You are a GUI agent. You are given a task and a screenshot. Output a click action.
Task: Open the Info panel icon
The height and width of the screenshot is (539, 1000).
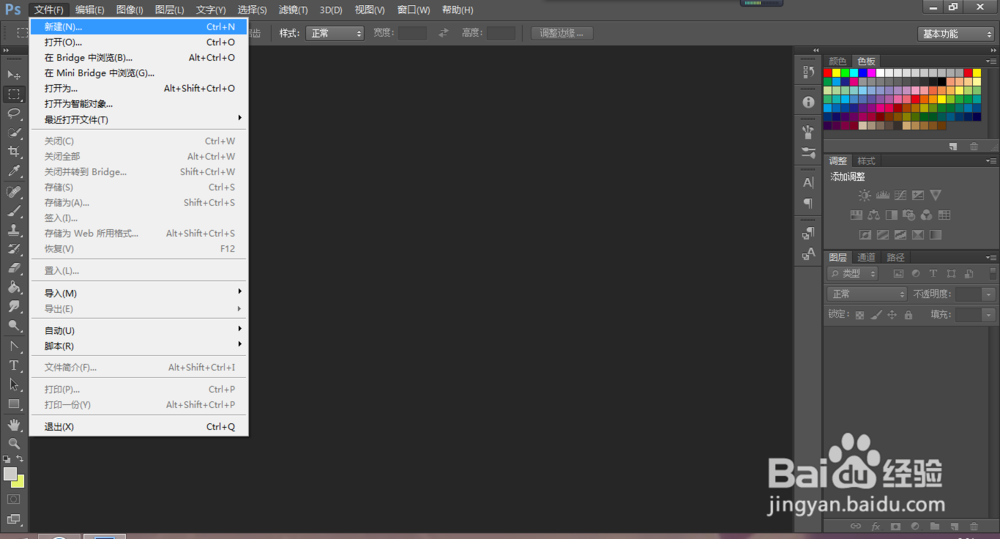click(808, 102)
